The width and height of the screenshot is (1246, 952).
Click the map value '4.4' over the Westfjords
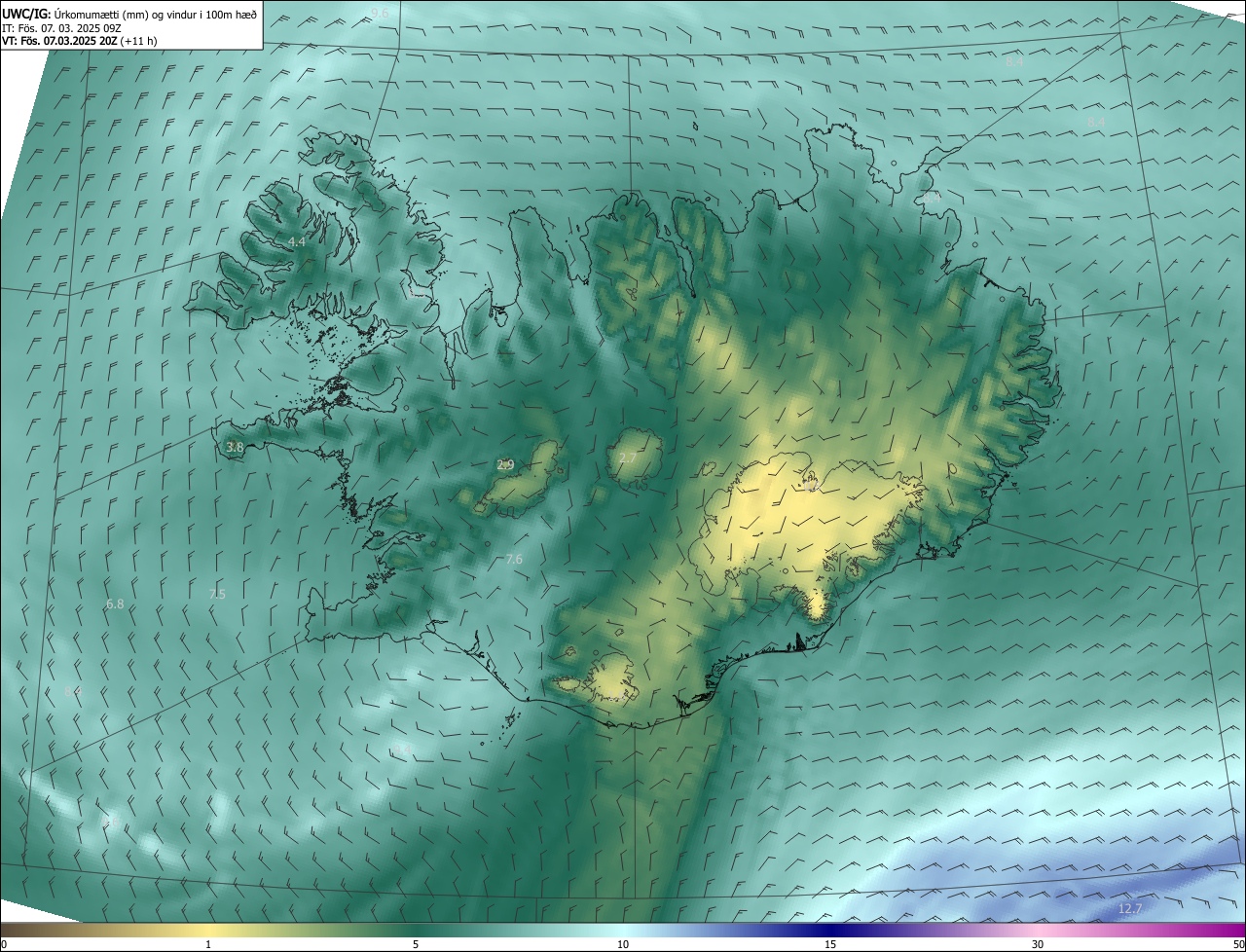point(297,241)
